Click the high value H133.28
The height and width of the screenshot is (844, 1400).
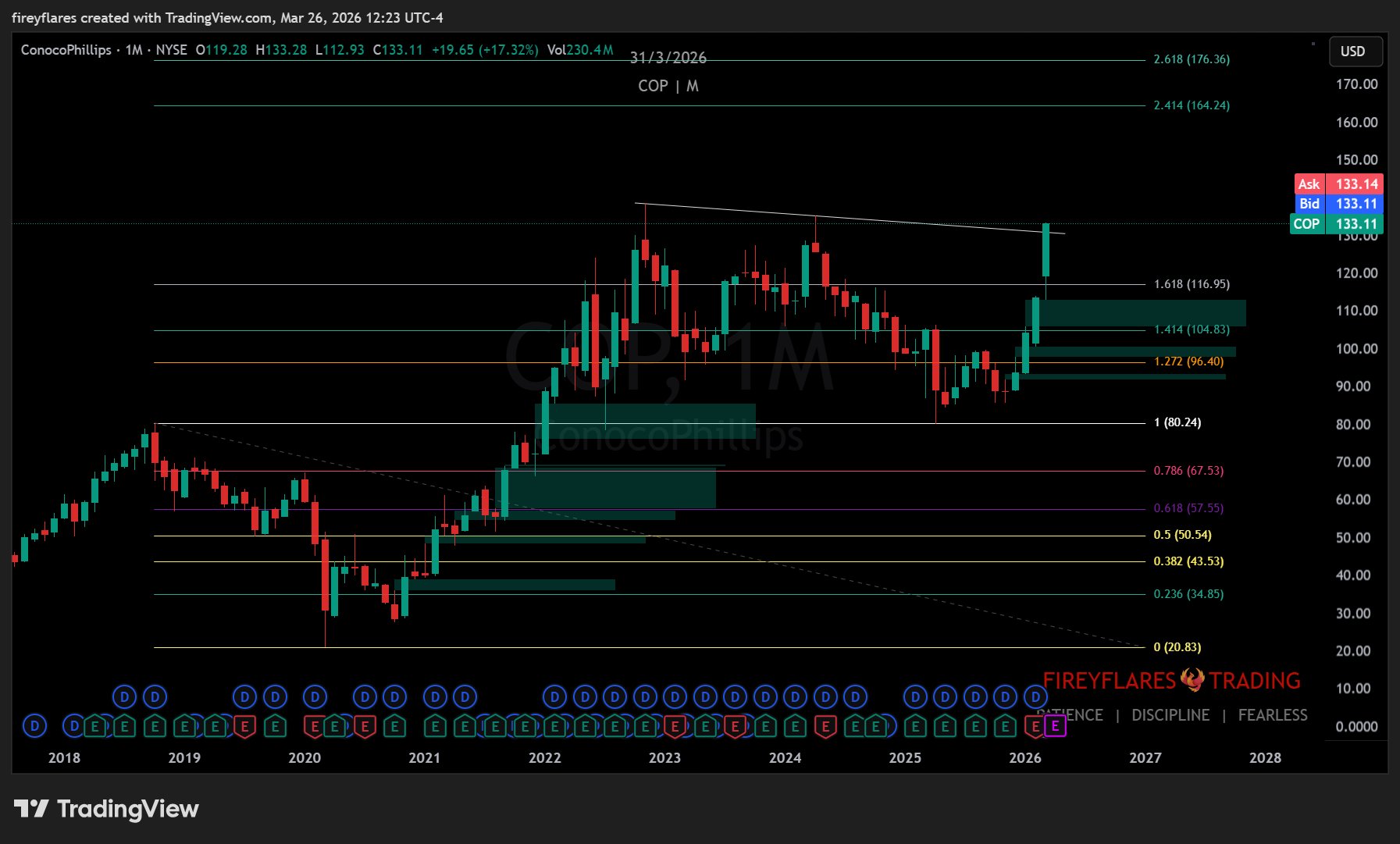[x=281, y=50]
